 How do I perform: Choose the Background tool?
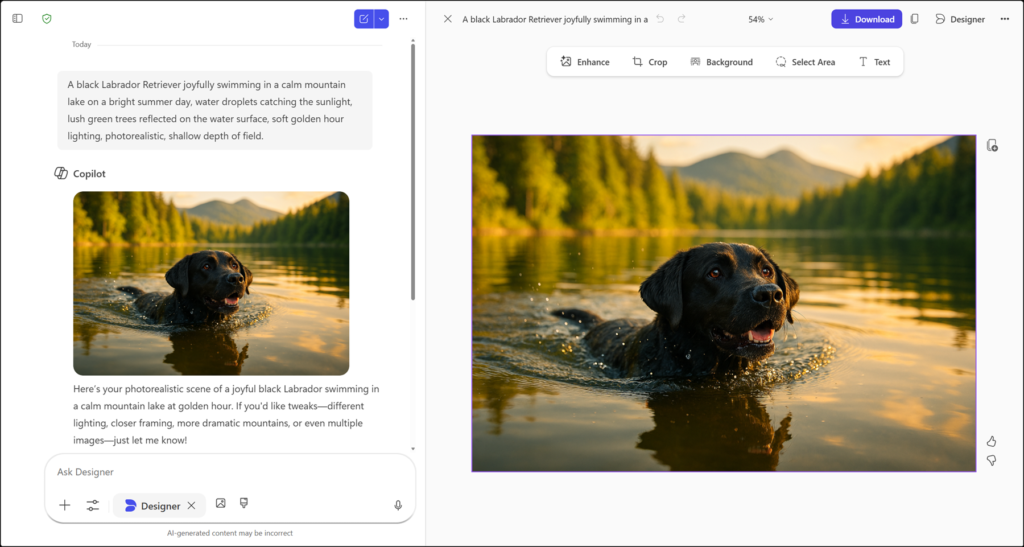point(721,62)
